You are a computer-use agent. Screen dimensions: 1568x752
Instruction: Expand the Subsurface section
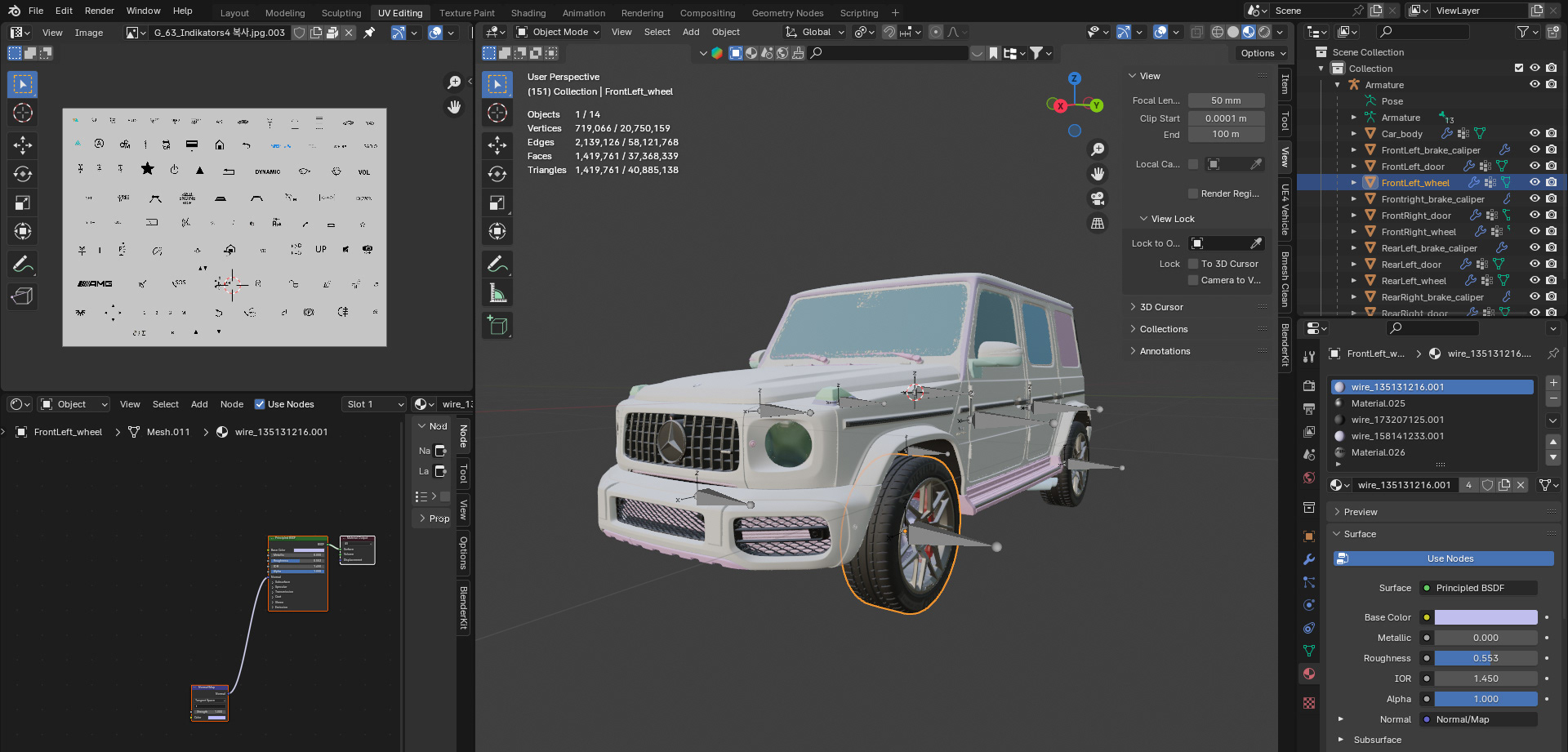[x=1340, y=740]
